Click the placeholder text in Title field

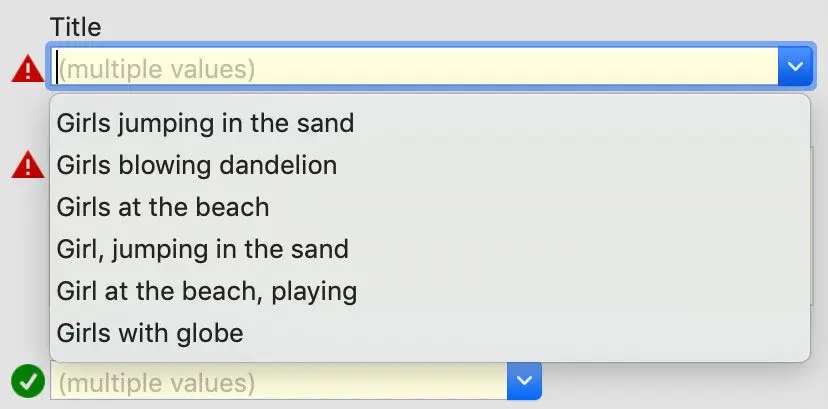tap(156, 69)
